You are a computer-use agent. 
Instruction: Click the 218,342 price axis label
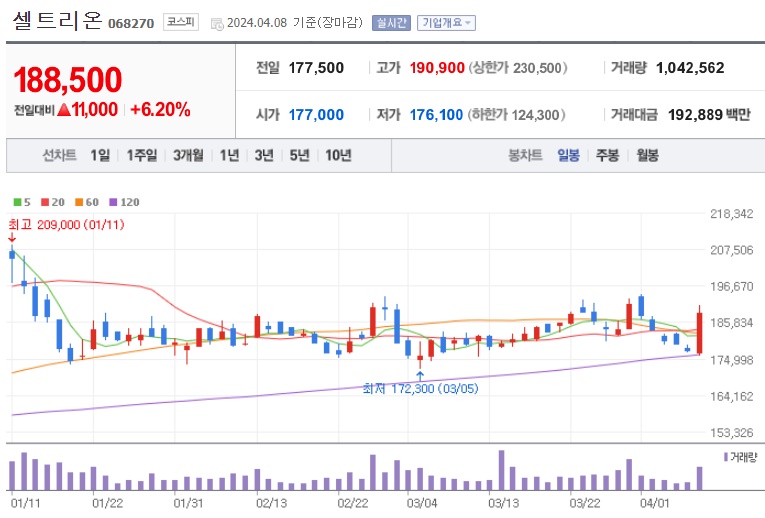click(x=731, y=214)
